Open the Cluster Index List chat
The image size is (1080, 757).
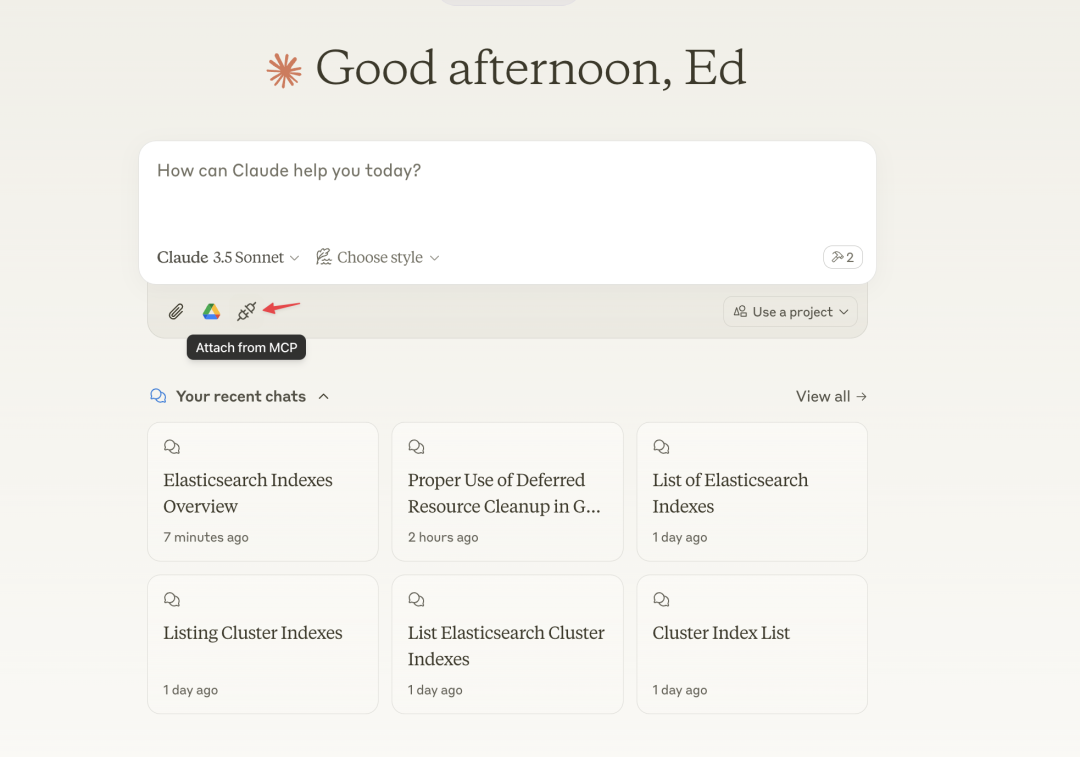[751, 645]
